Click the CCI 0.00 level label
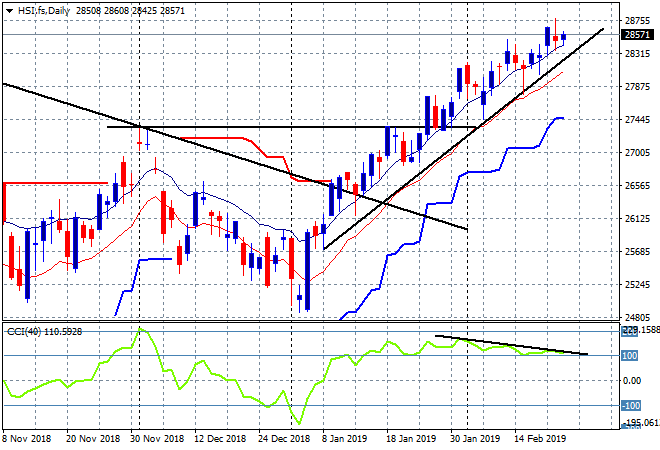Viewport: 660px width, 450px height. tap(632, 381)
